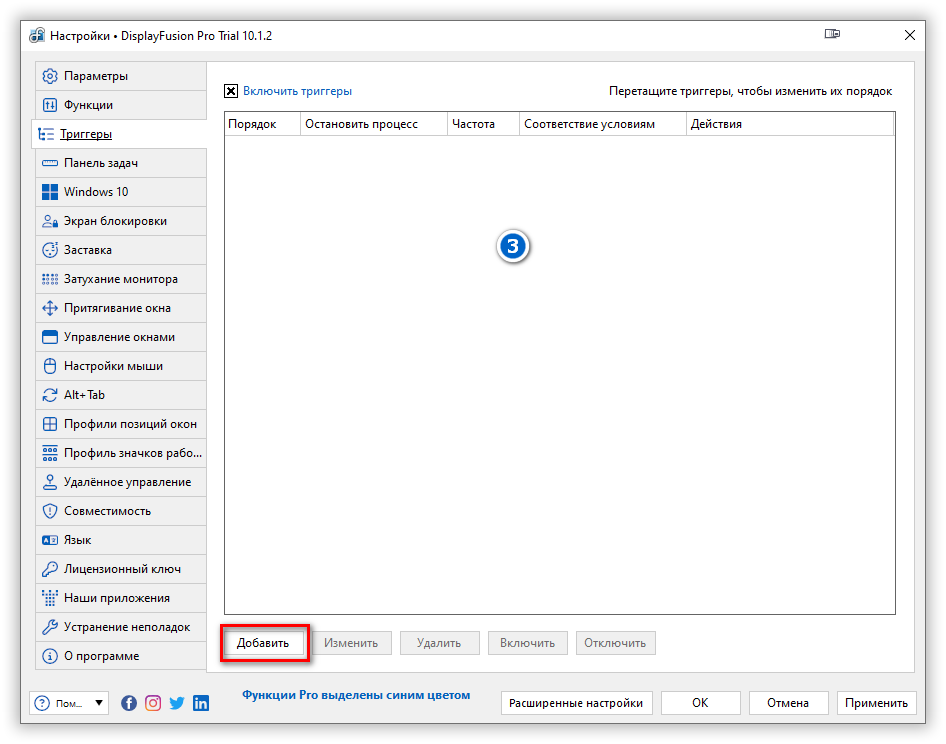Click the monitor icon in title bar
This screenshot has width=946, height=744.
(x=832, y=34)
